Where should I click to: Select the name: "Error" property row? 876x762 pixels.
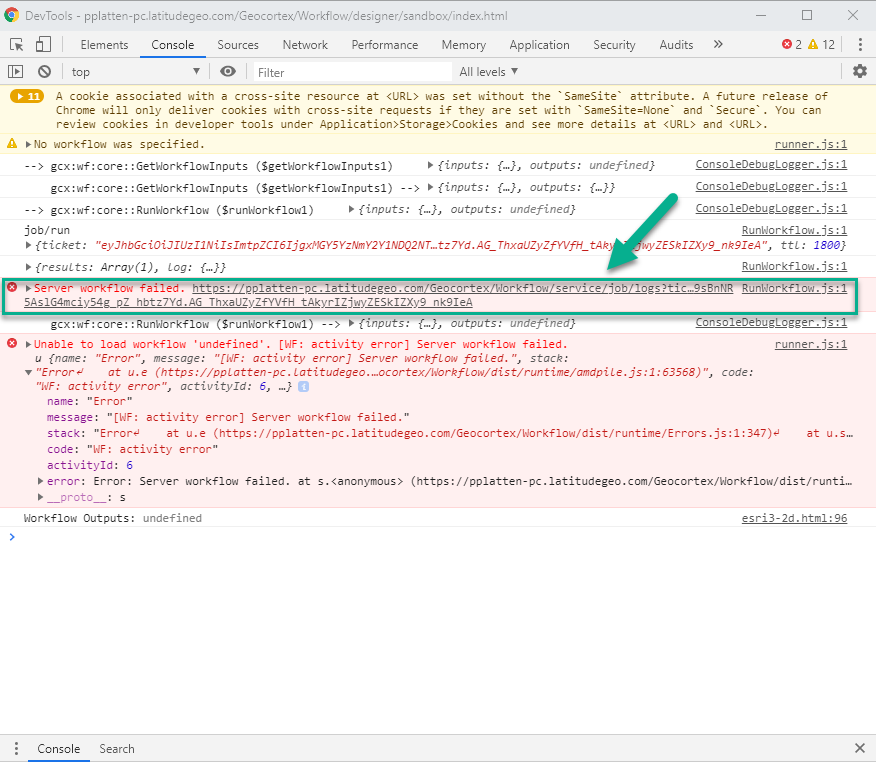click(89, 401)
